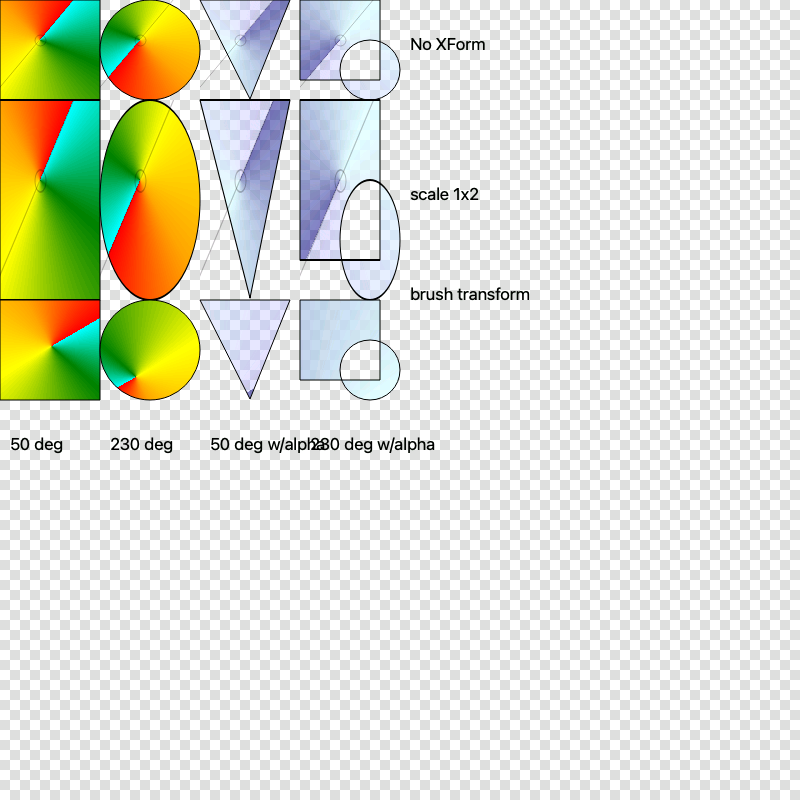Select the bottom-row rainbow gradient circle
Viewport: 800px width, 800px height.
150,350
